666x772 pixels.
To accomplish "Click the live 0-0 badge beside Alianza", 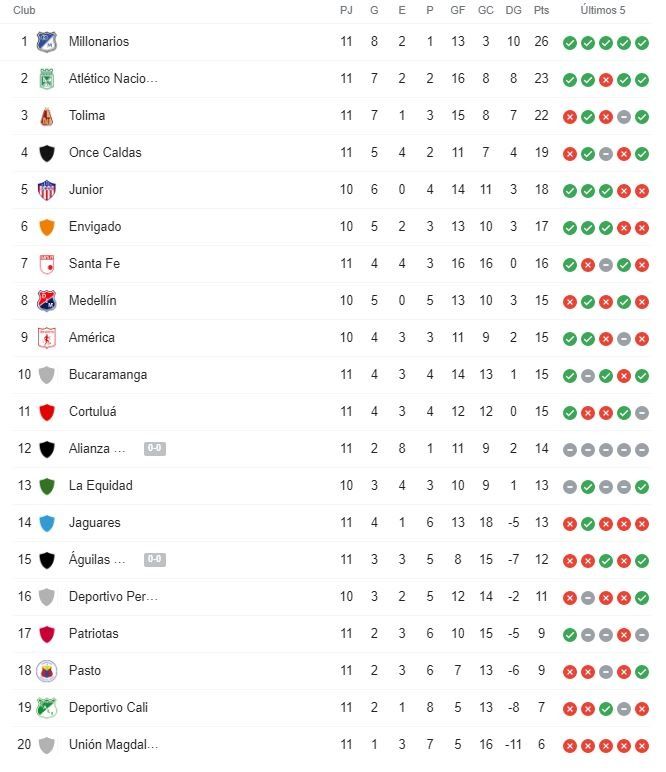I will click(155, 449).
